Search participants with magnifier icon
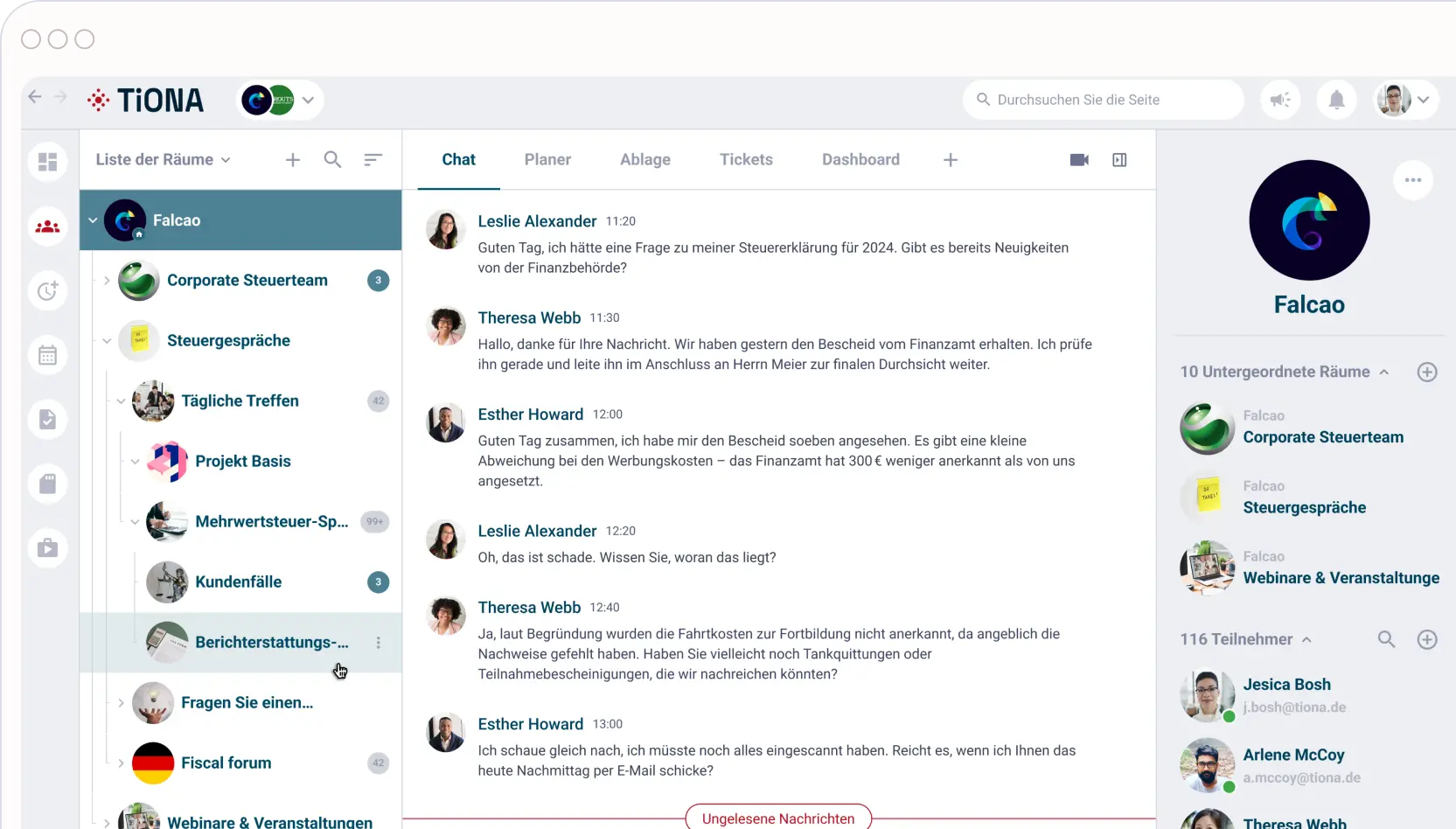 pos(1386,639)
